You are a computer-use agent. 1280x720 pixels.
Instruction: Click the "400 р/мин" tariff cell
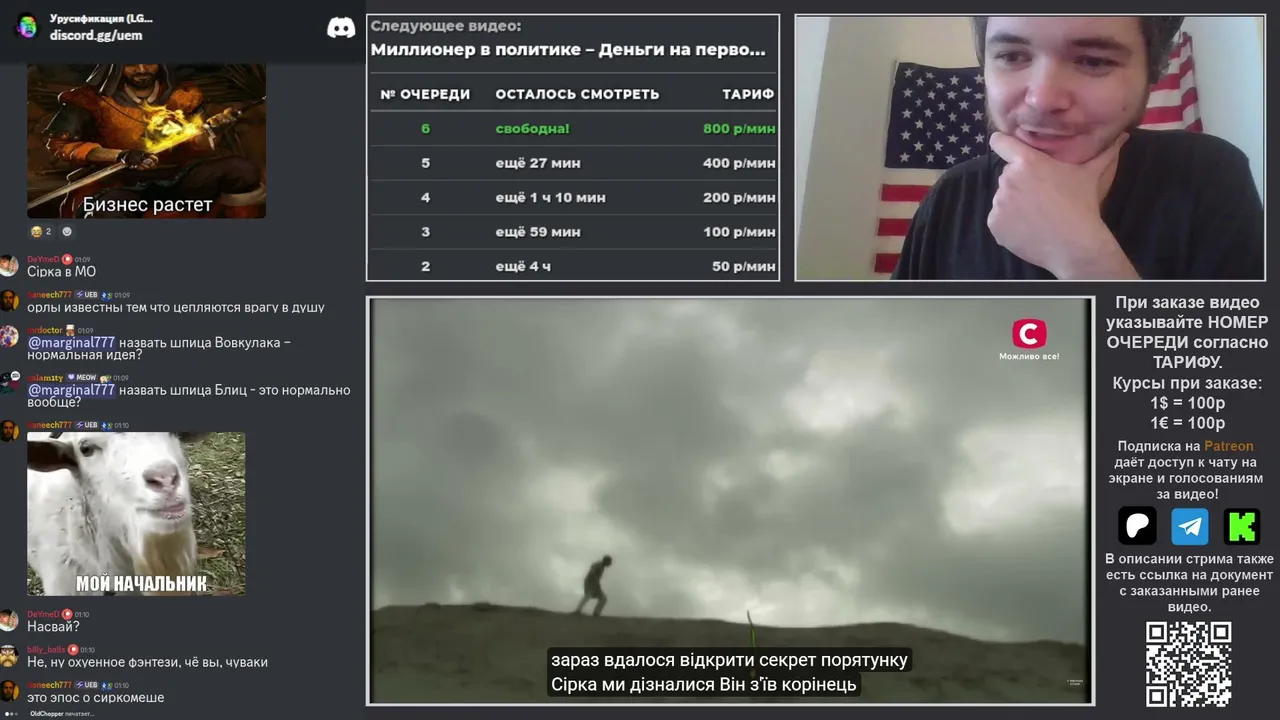pos(739,163)
